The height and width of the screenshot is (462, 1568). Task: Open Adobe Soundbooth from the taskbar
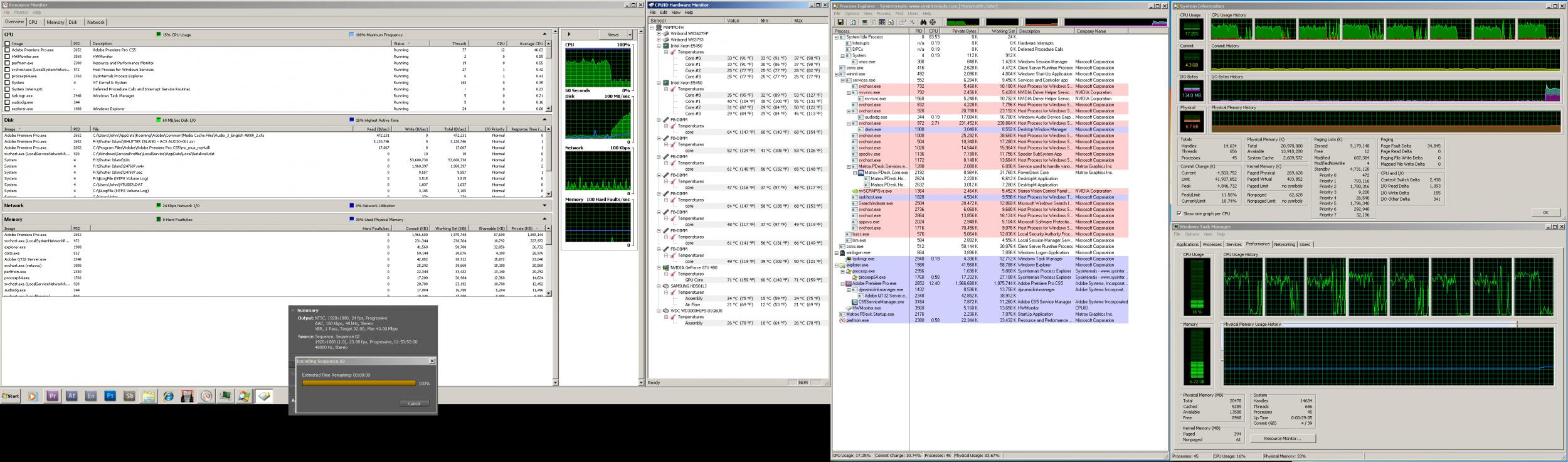(x=129, y=396)
